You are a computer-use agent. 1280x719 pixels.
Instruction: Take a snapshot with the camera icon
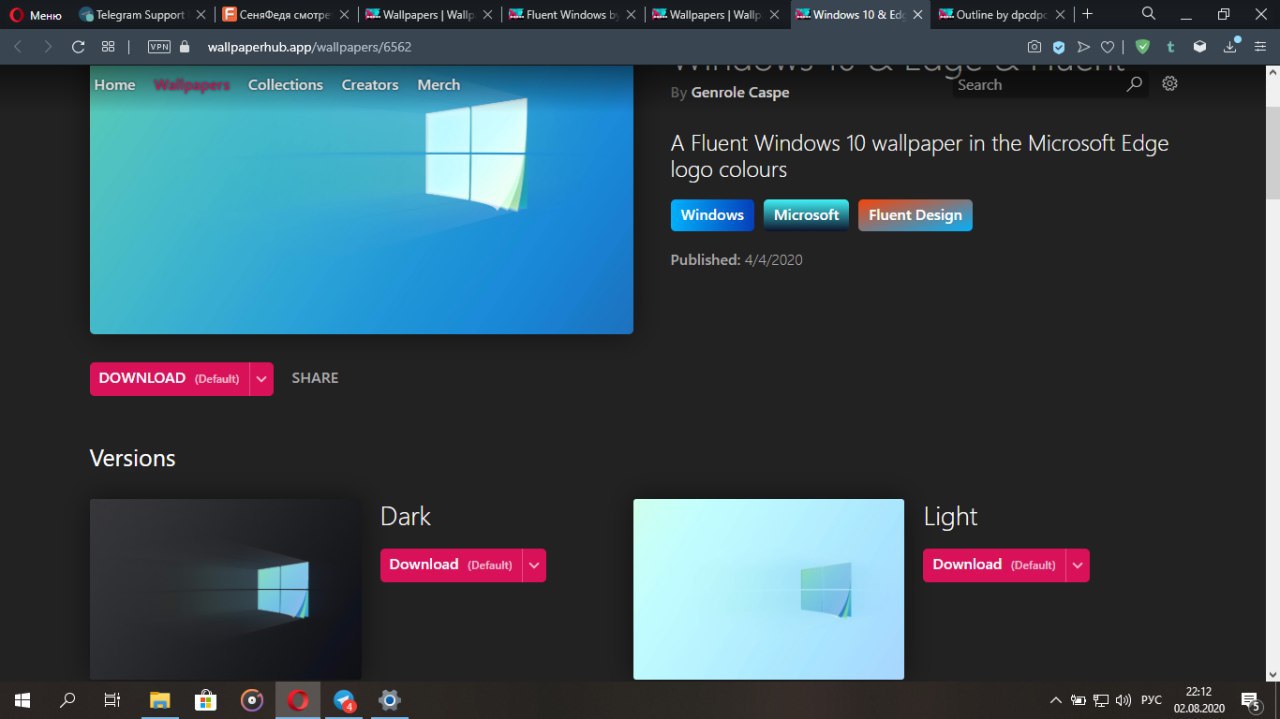coord(1034,47)
